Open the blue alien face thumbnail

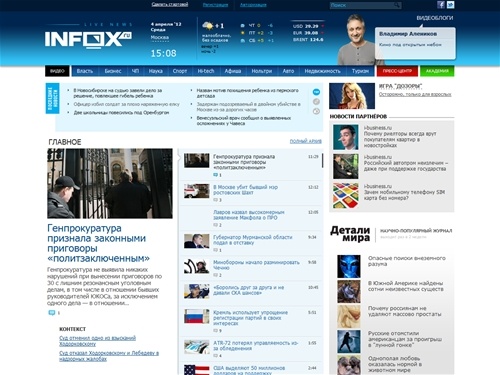[349, 266]
